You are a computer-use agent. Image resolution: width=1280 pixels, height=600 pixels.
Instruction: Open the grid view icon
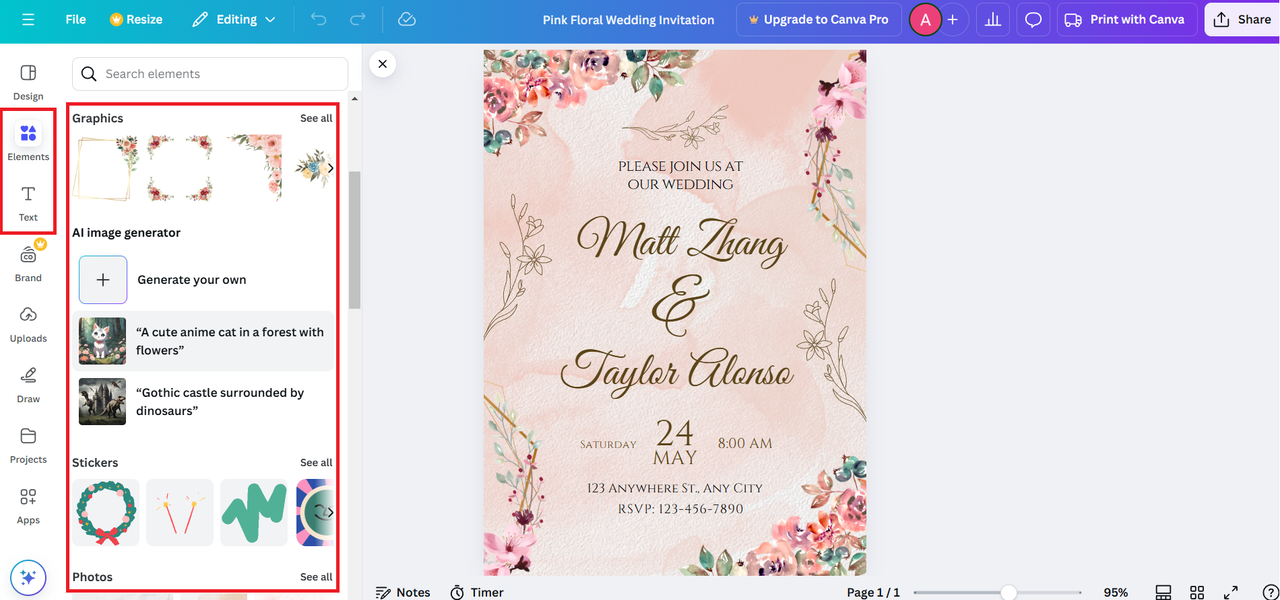pyautogui.click(x=1197, y=592)
